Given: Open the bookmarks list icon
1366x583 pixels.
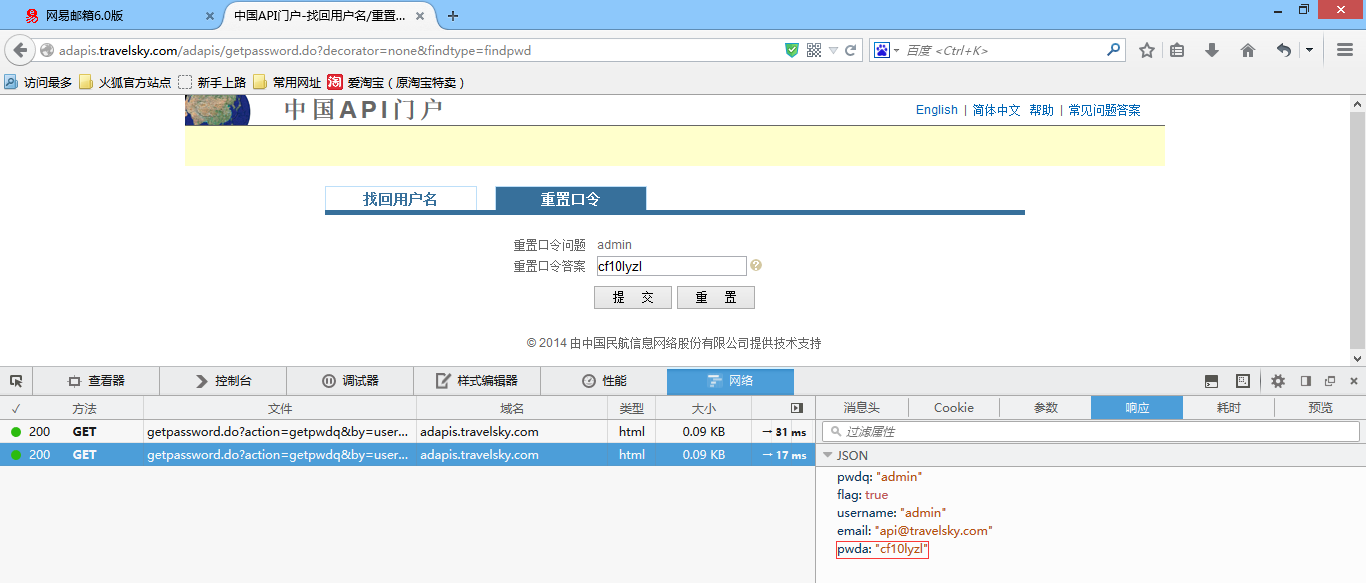Looking at the screenshot, I should pos(1177,50).
